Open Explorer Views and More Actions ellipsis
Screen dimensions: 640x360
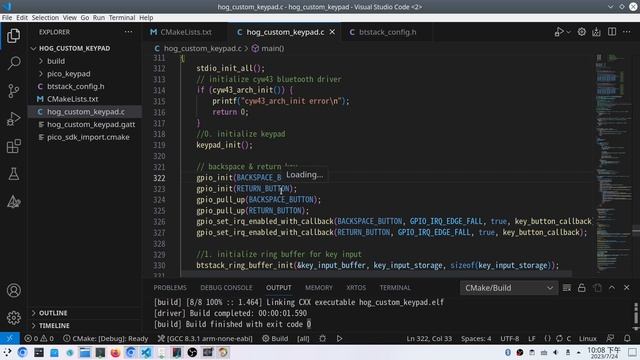(x=128, y=32)
